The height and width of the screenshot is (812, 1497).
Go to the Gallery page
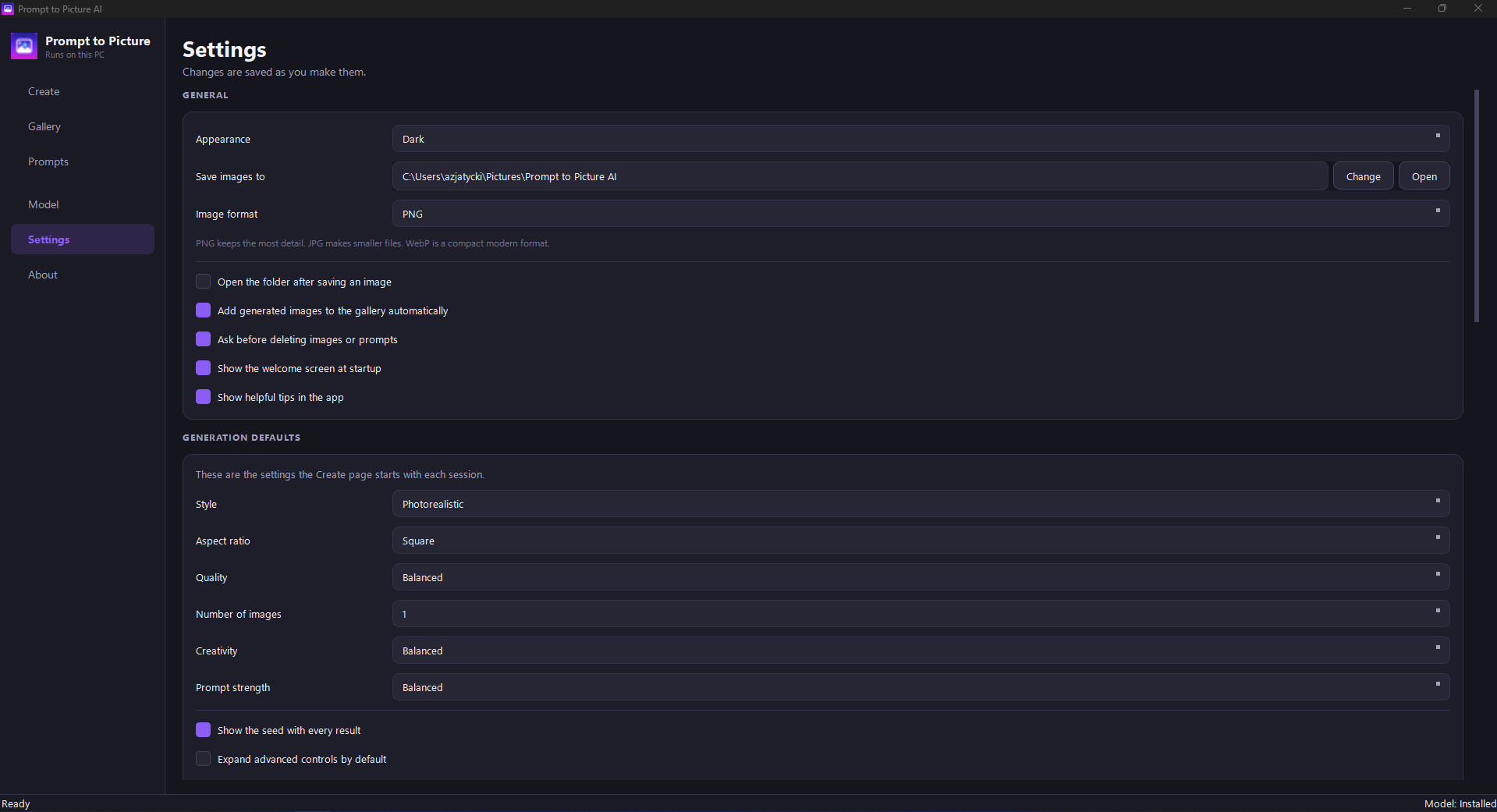click(x=83, y=126)
